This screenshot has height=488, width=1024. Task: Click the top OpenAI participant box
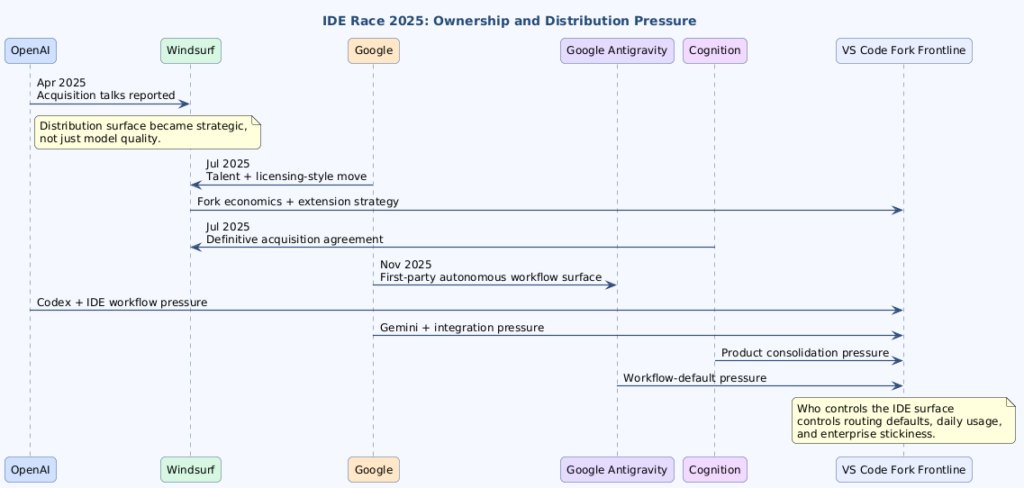click(30, 50)
